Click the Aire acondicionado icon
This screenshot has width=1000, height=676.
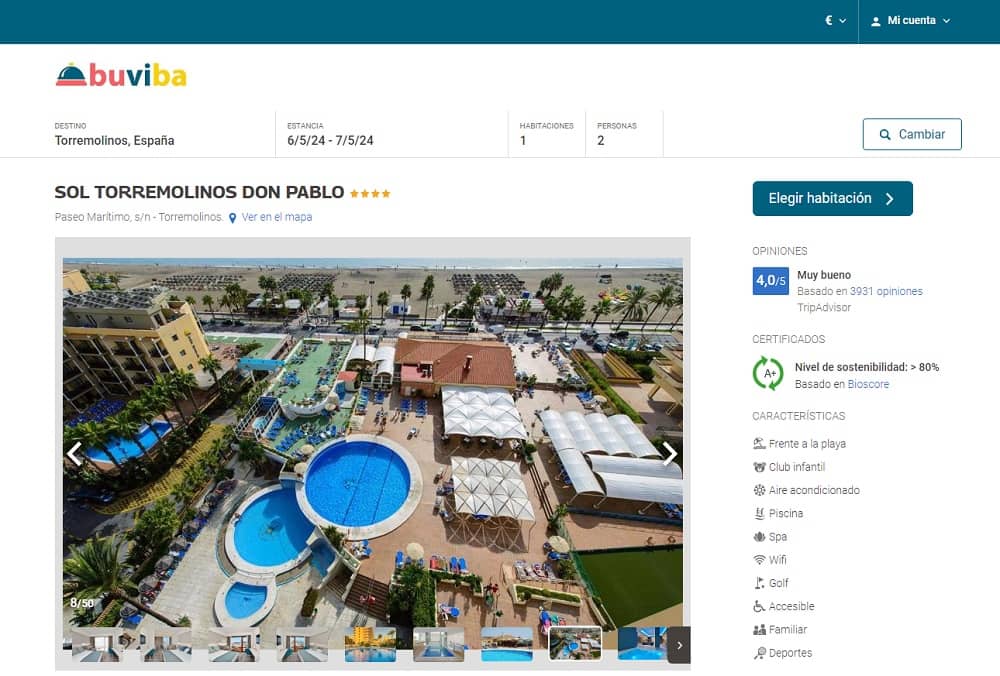[x=759, y=490]
